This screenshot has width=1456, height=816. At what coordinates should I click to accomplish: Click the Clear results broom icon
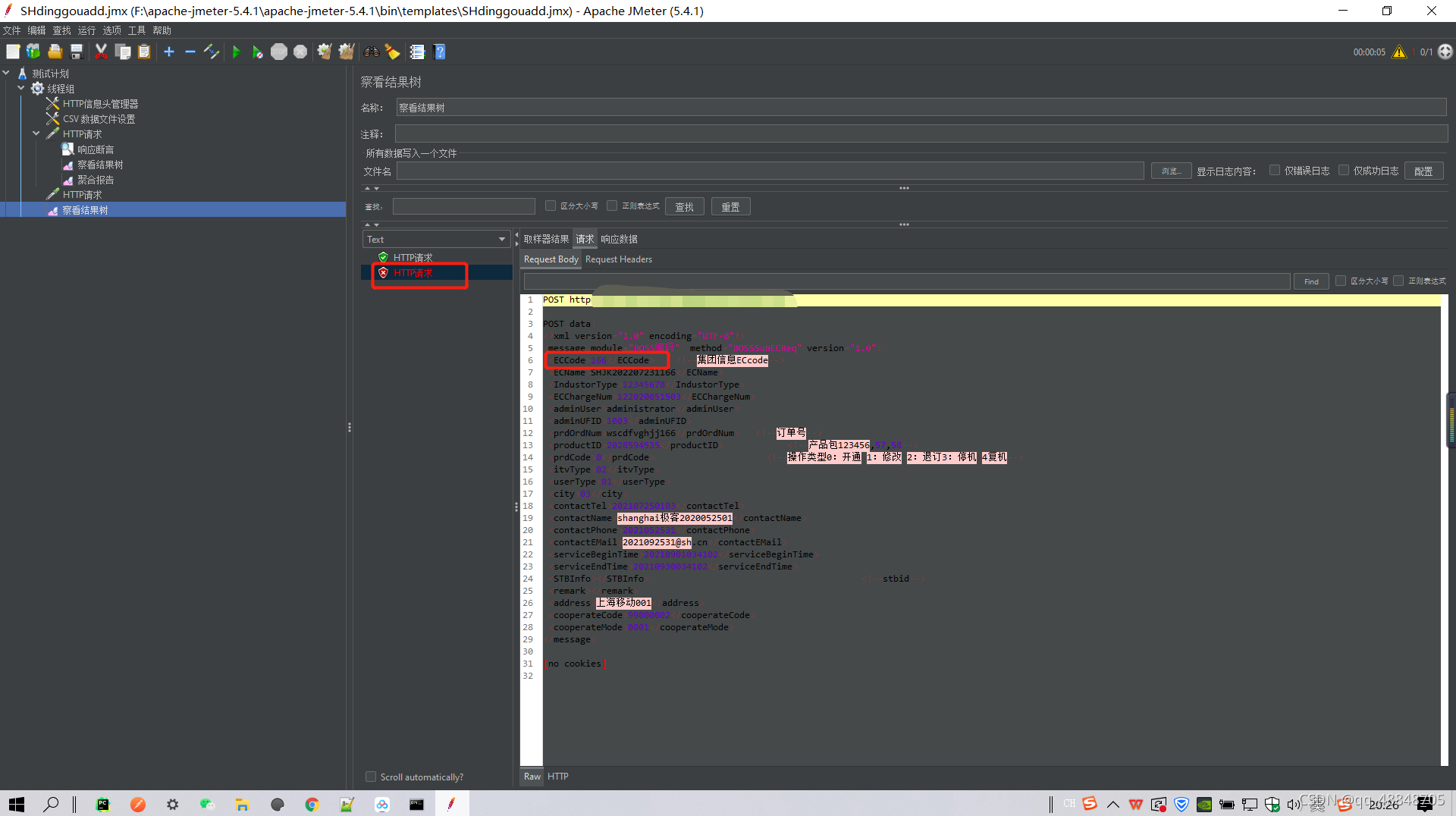coord(325,52)
